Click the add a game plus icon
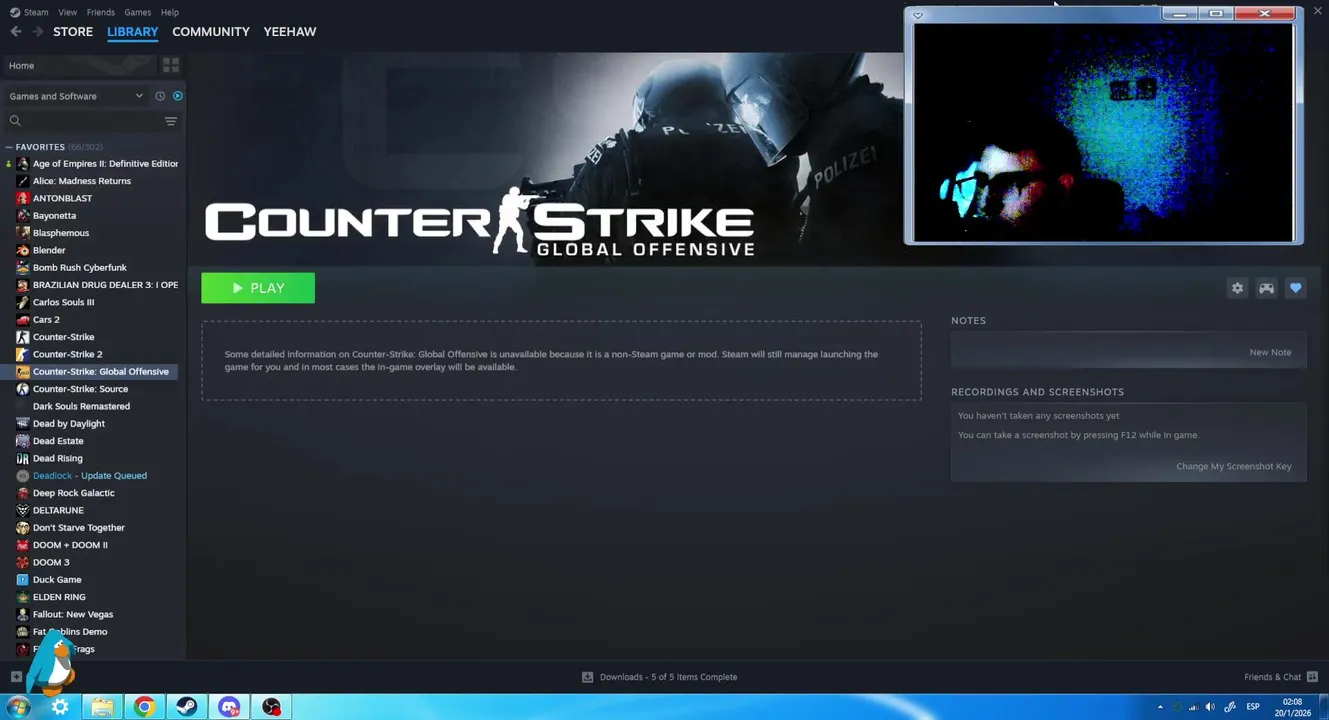The image size is (1329, 720). [16, 677]
